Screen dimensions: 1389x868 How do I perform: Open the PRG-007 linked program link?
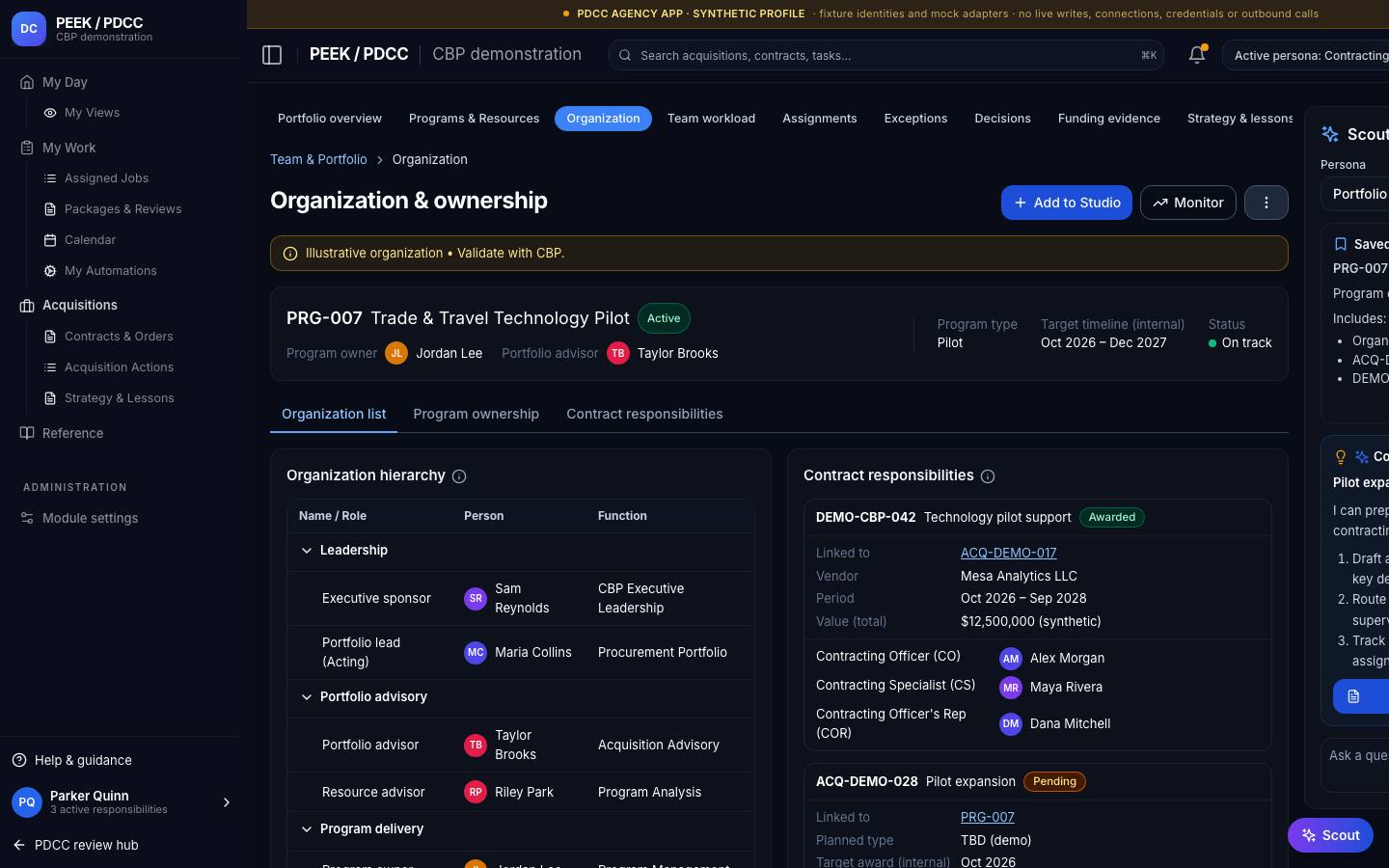988,817
